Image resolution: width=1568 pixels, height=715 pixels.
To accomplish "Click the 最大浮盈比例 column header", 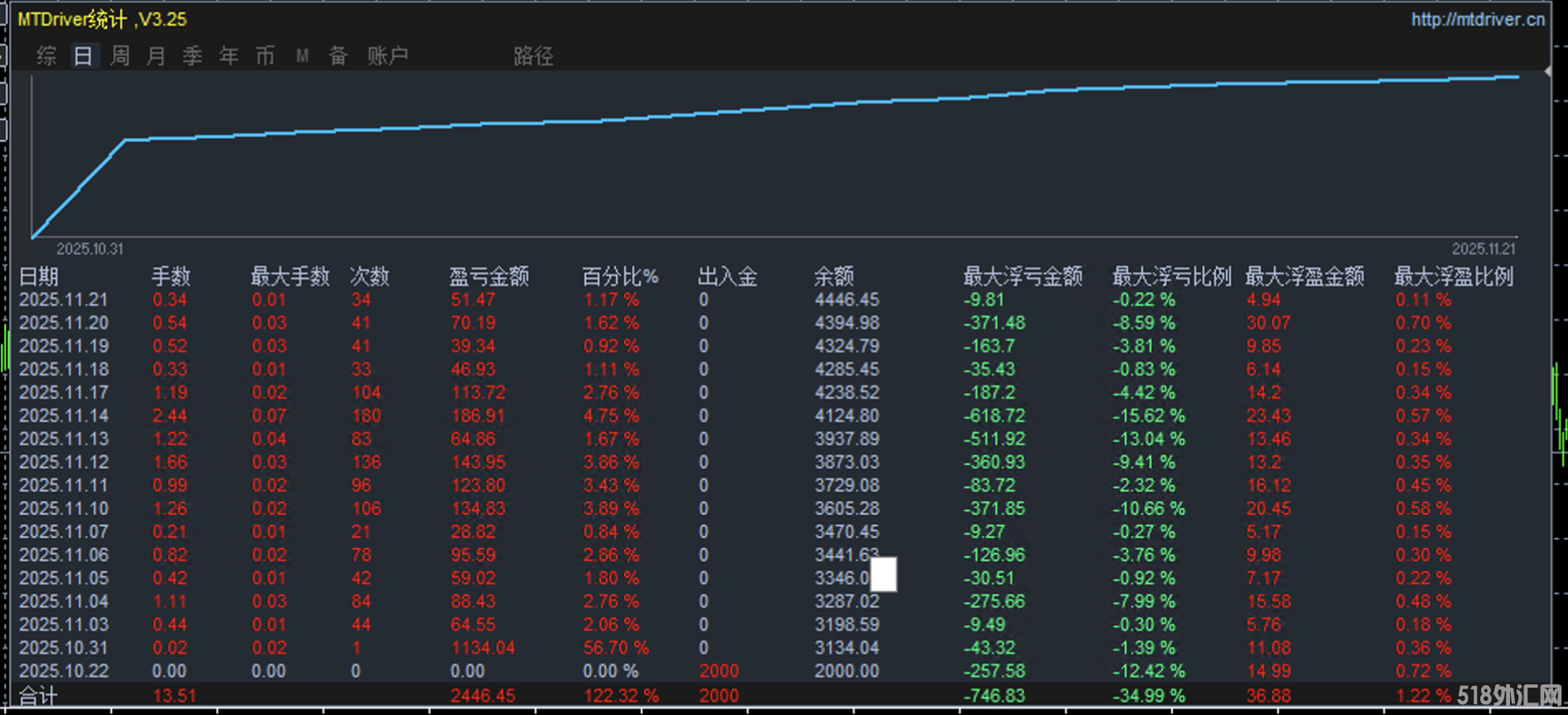I will pos(1454,276).
